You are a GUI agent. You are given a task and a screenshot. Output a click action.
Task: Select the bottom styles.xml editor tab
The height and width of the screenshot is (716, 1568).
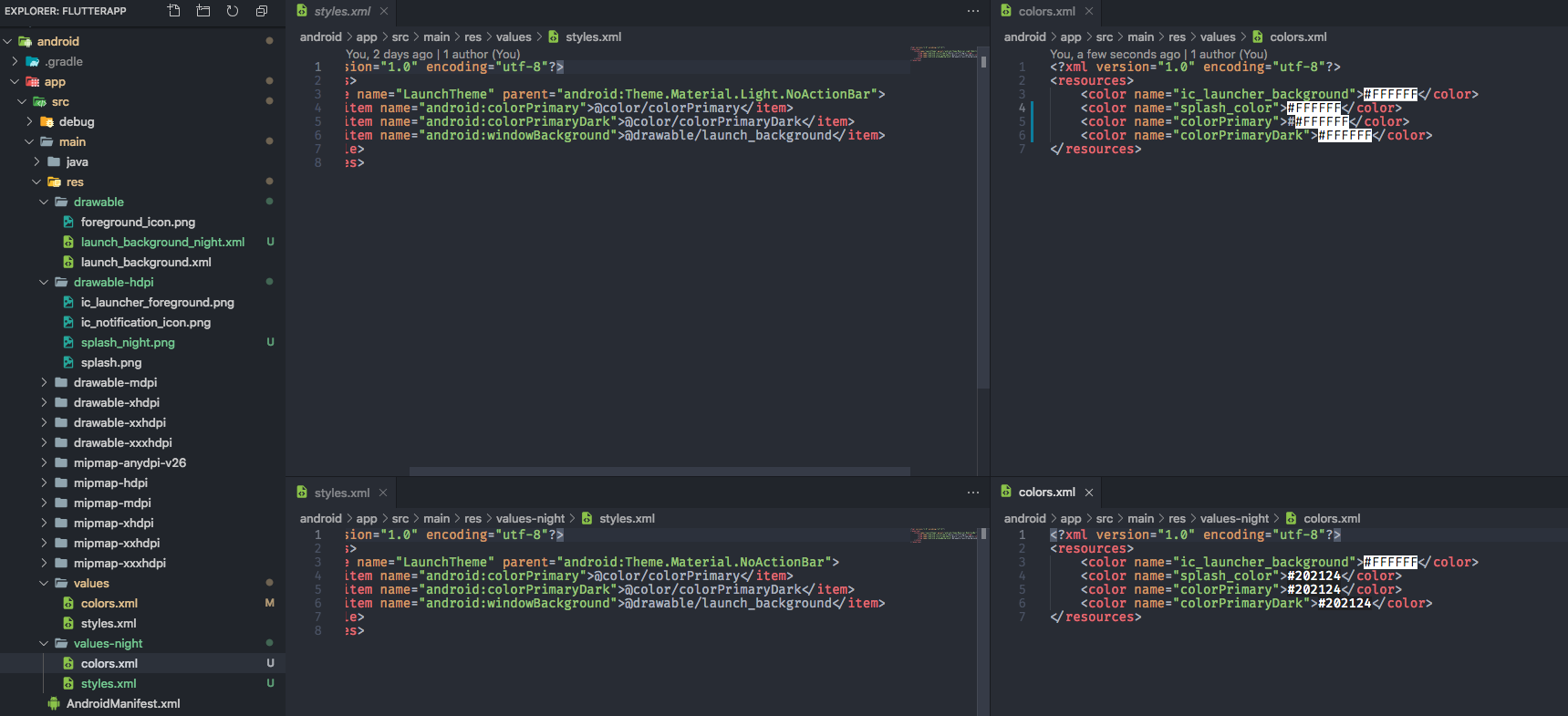[341, 493]
